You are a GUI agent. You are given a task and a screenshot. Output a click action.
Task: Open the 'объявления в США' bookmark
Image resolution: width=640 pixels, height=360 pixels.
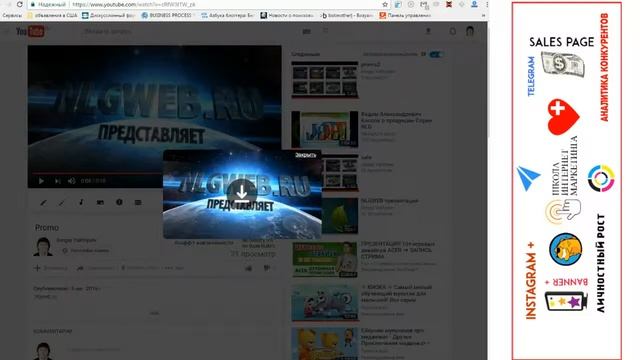[52, 16]
